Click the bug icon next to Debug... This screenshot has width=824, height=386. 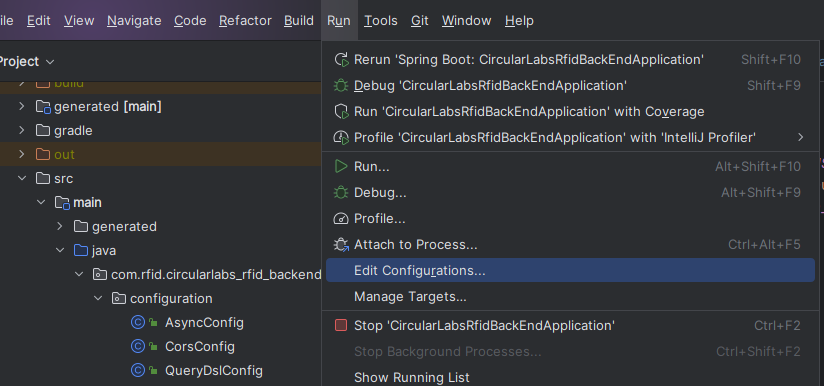(342, 193)
